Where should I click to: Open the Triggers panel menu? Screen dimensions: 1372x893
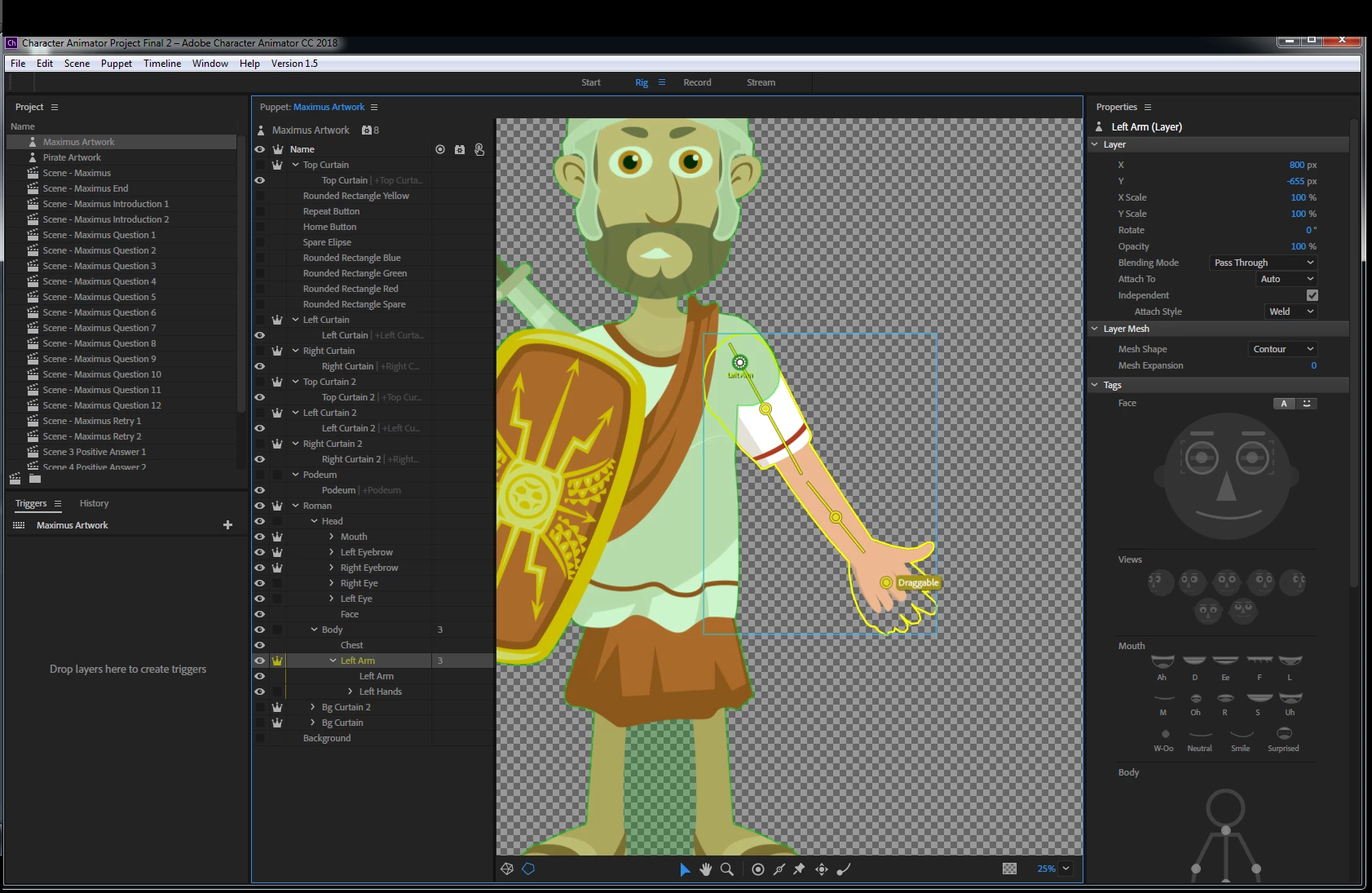coord(58,503)
